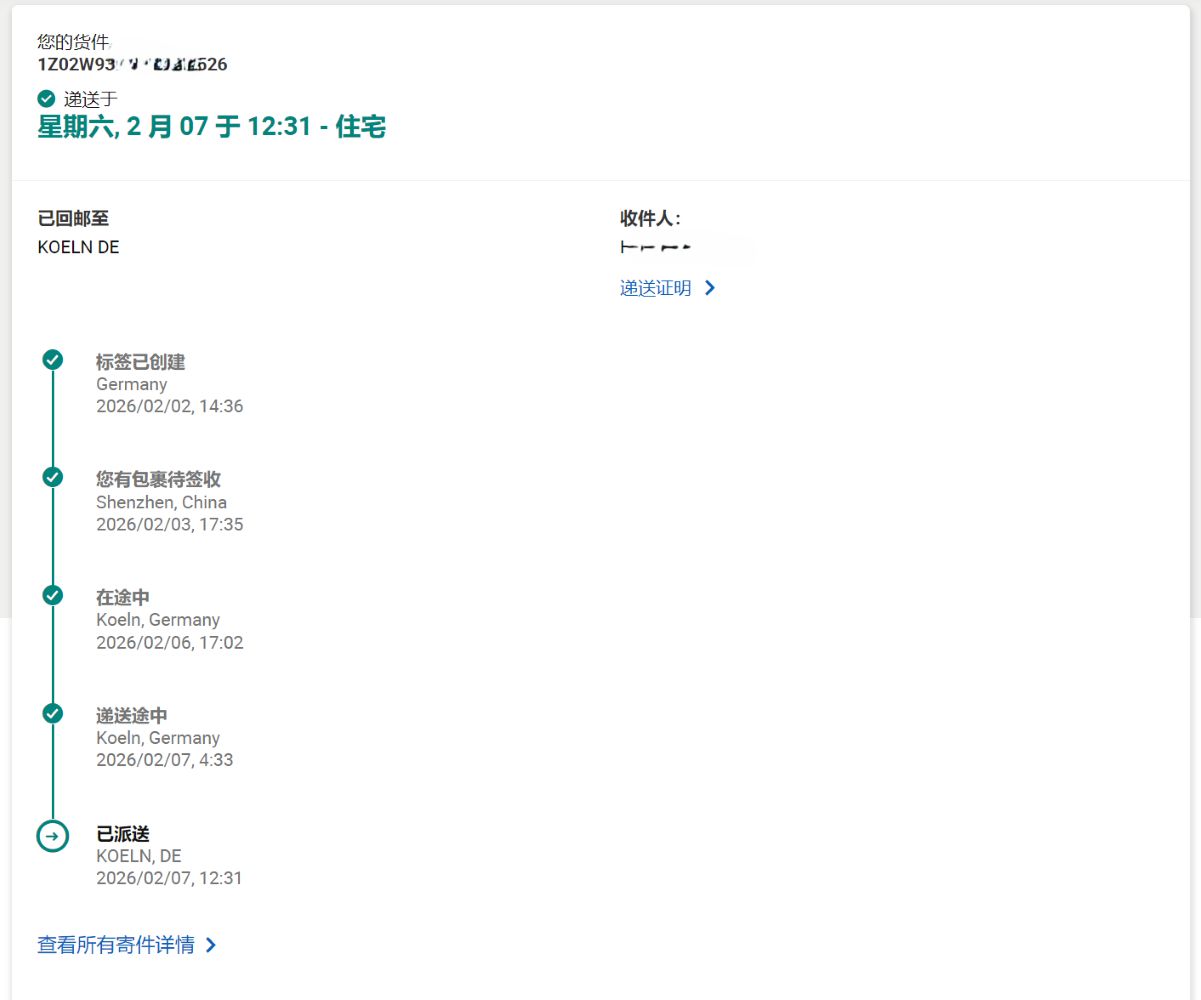Click chevron arrow next to 递送证明

pyautogui.click(x=710, y=288)
